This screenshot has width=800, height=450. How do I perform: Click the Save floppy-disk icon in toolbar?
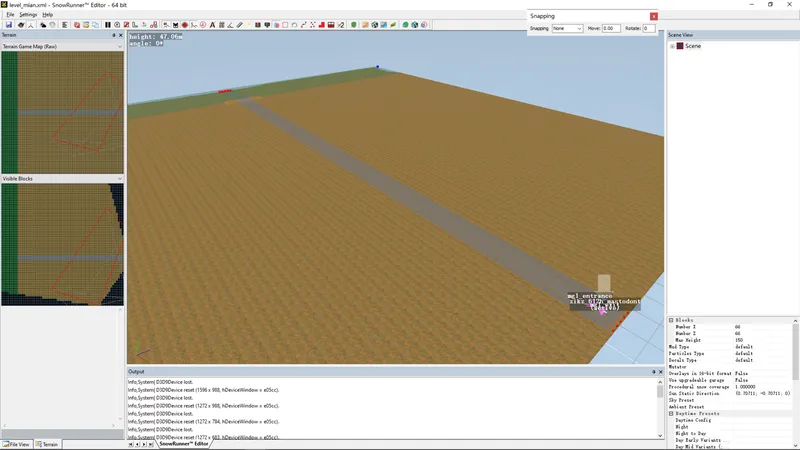pos(9,24)
